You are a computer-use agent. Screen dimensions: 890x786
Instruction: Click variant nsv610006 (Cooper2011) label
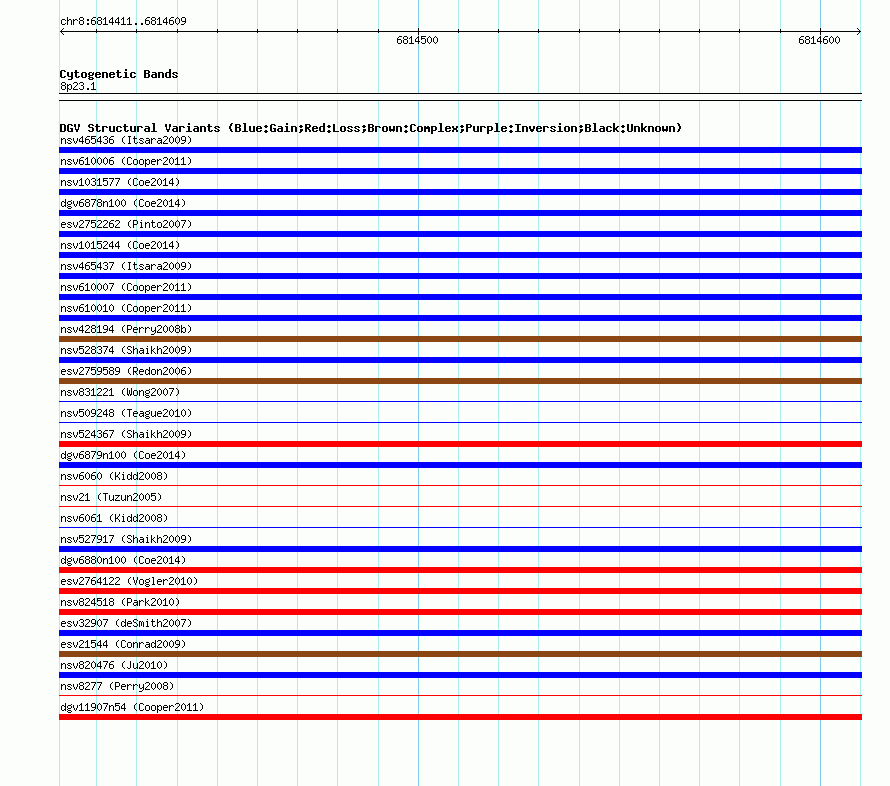pos(126,161)
